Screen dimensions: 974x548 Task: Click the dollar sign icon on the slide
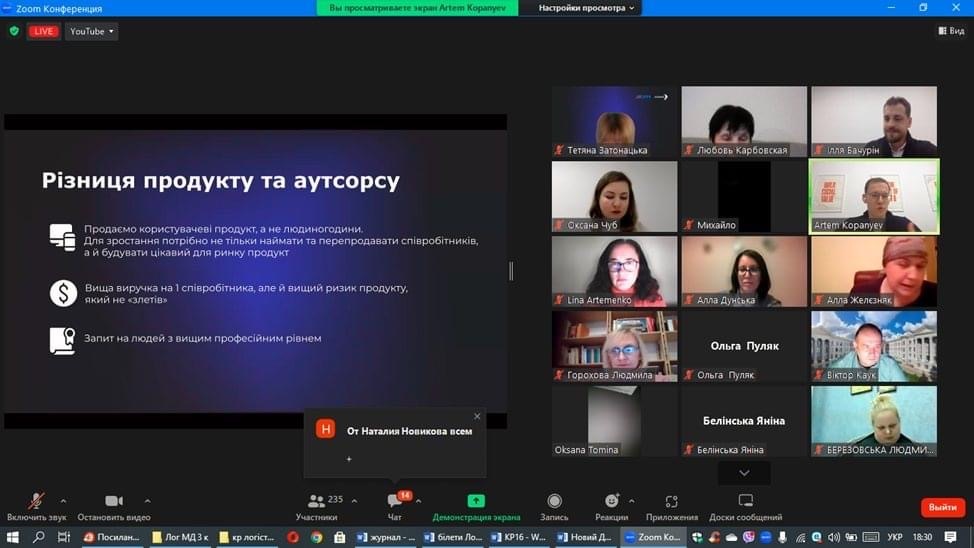click(63, 293)
